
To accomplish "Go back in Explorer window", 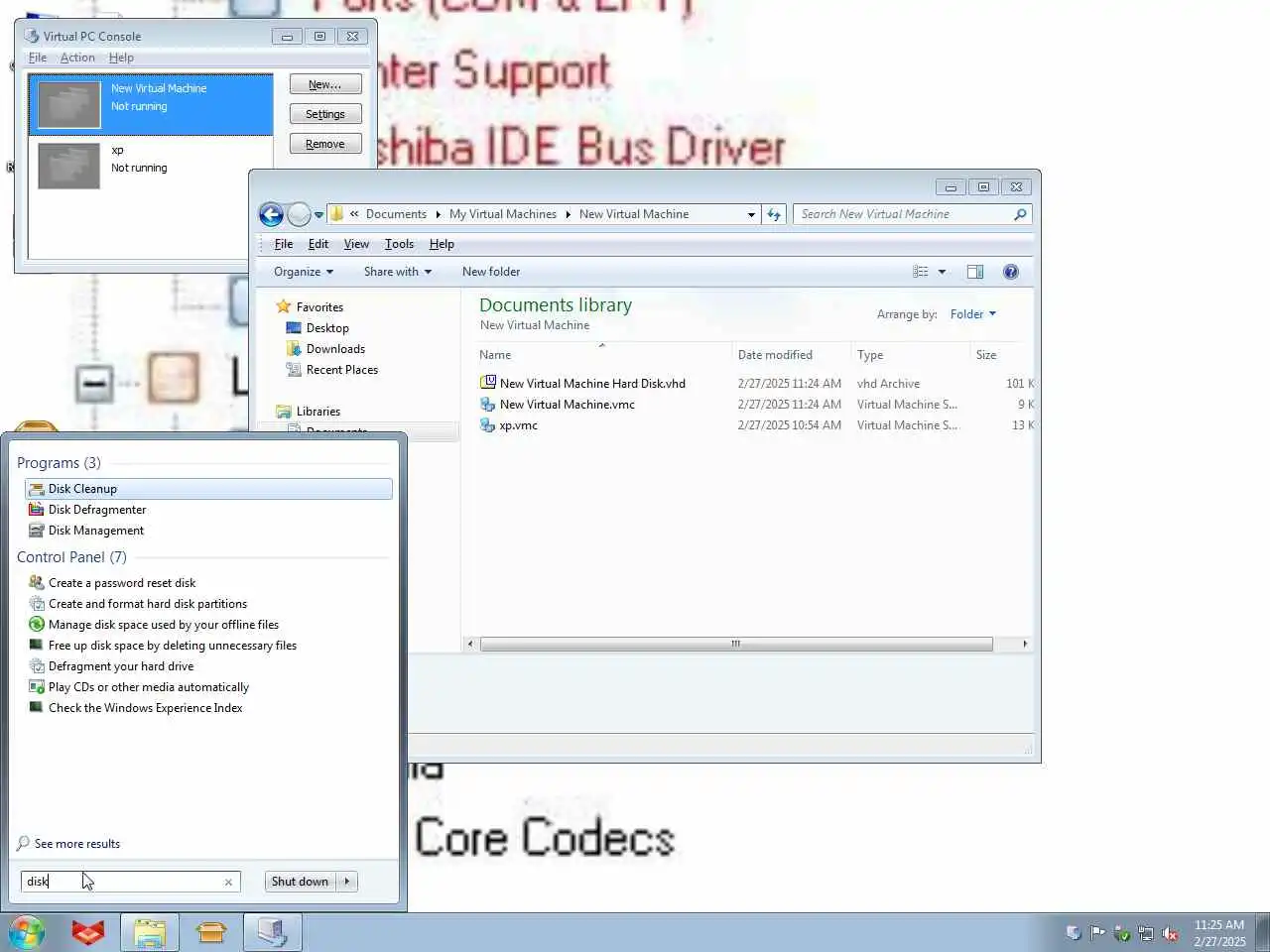I will click(271, 214).
